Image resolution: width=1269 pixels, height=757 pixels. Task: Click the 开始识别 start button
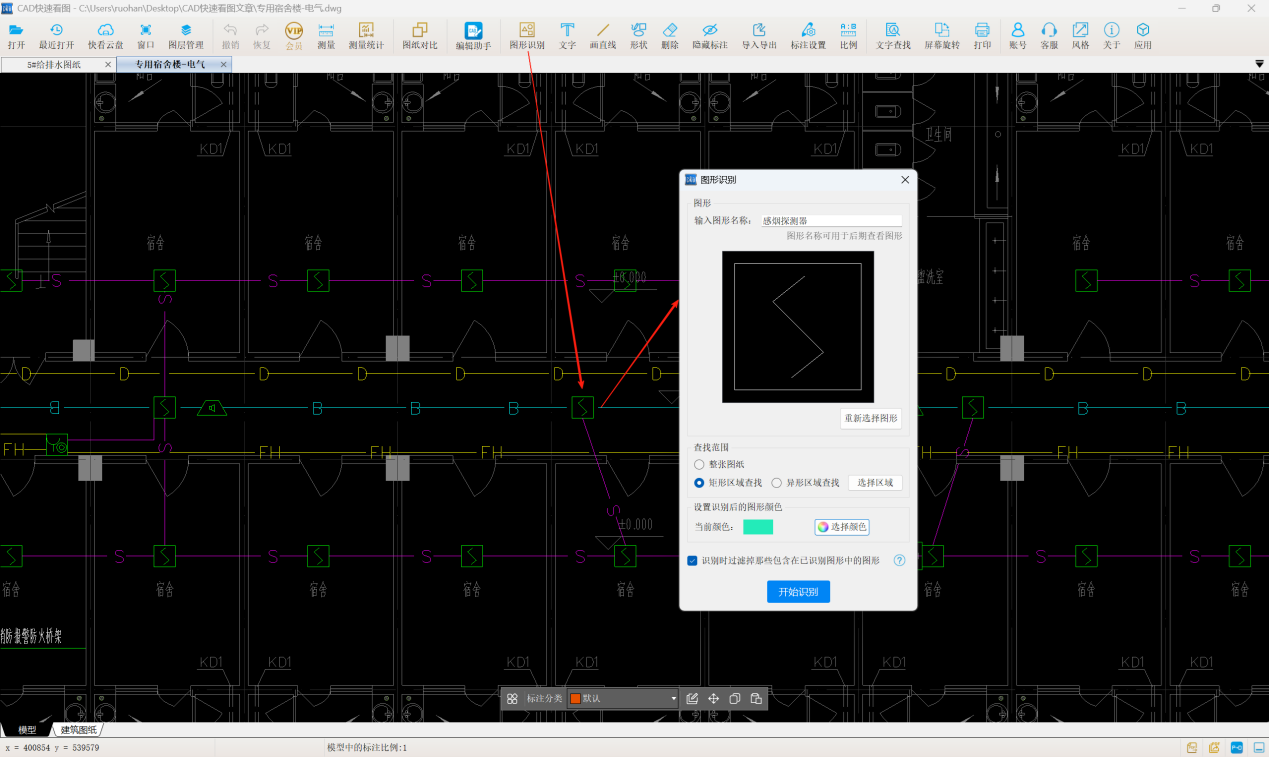tap(798, 592)
